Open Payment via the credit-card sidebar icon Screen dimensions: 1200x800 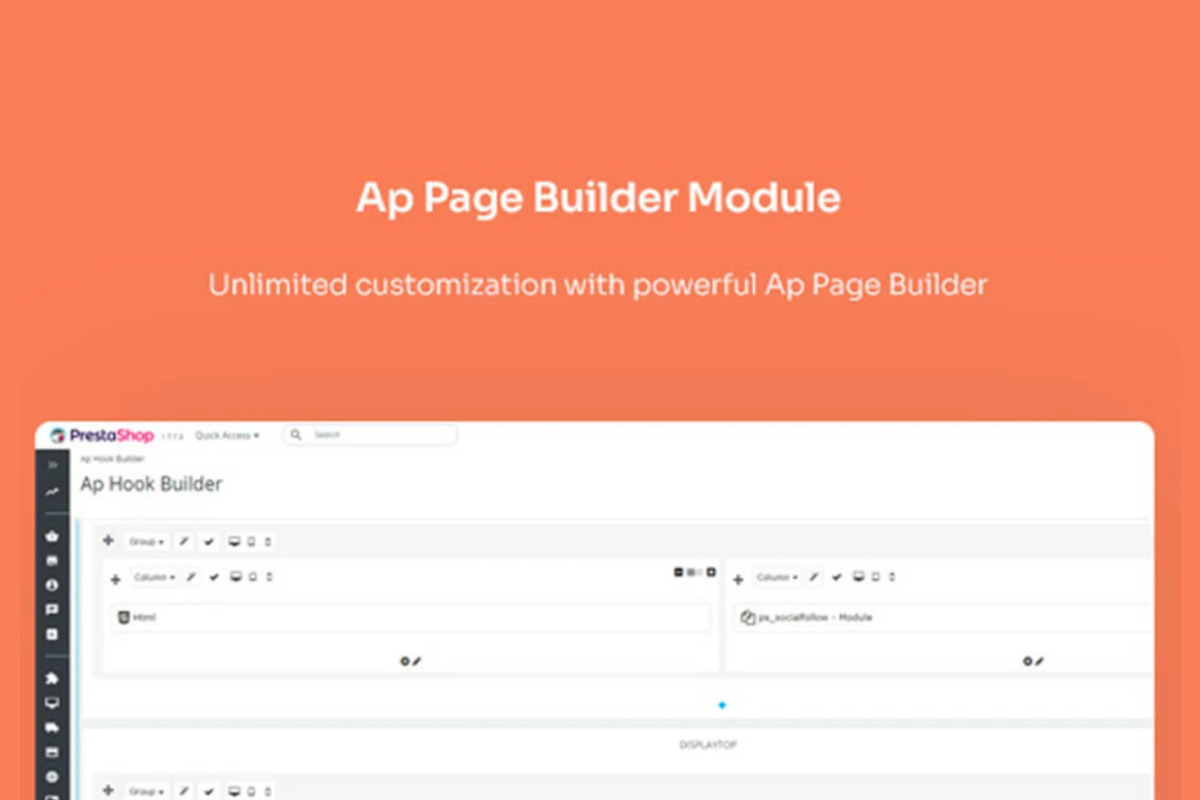52,752
